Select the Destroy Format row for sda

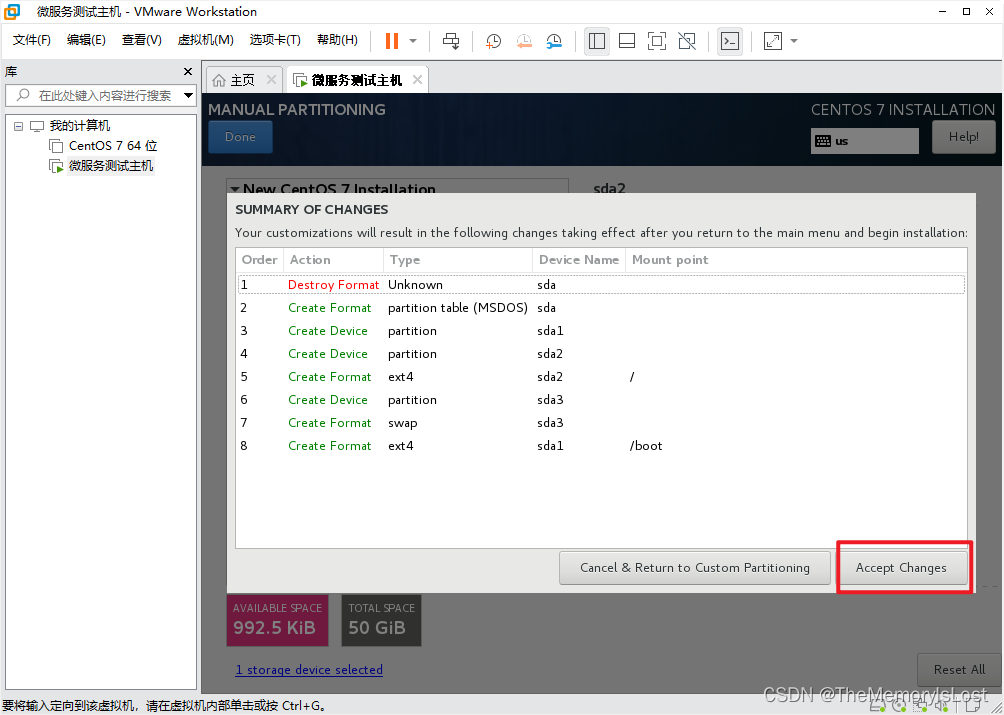[x=601, y=285]
